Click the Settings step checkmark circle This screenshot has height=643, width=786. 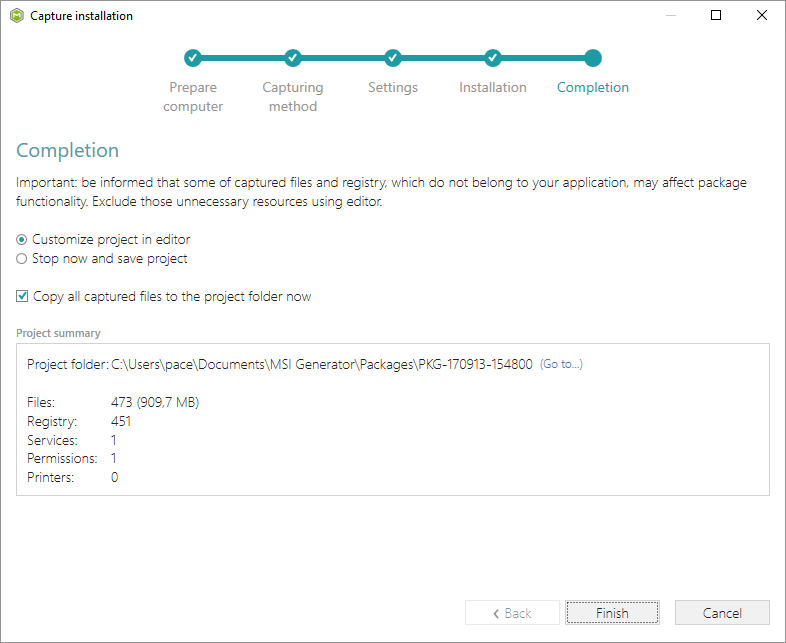(x=392, y=58)
